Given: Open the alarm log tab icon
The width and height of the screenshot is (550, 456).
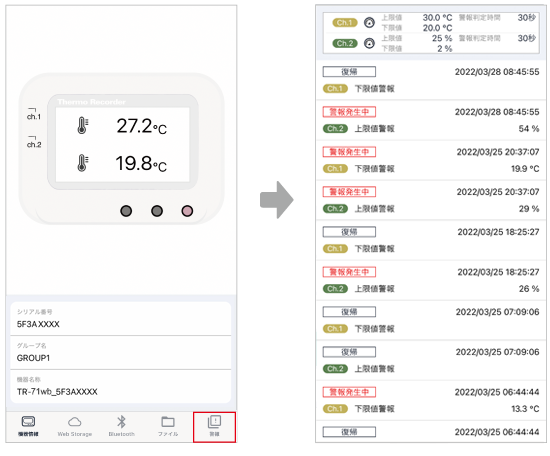Looking at the screenshot, I should click(214, 426).
